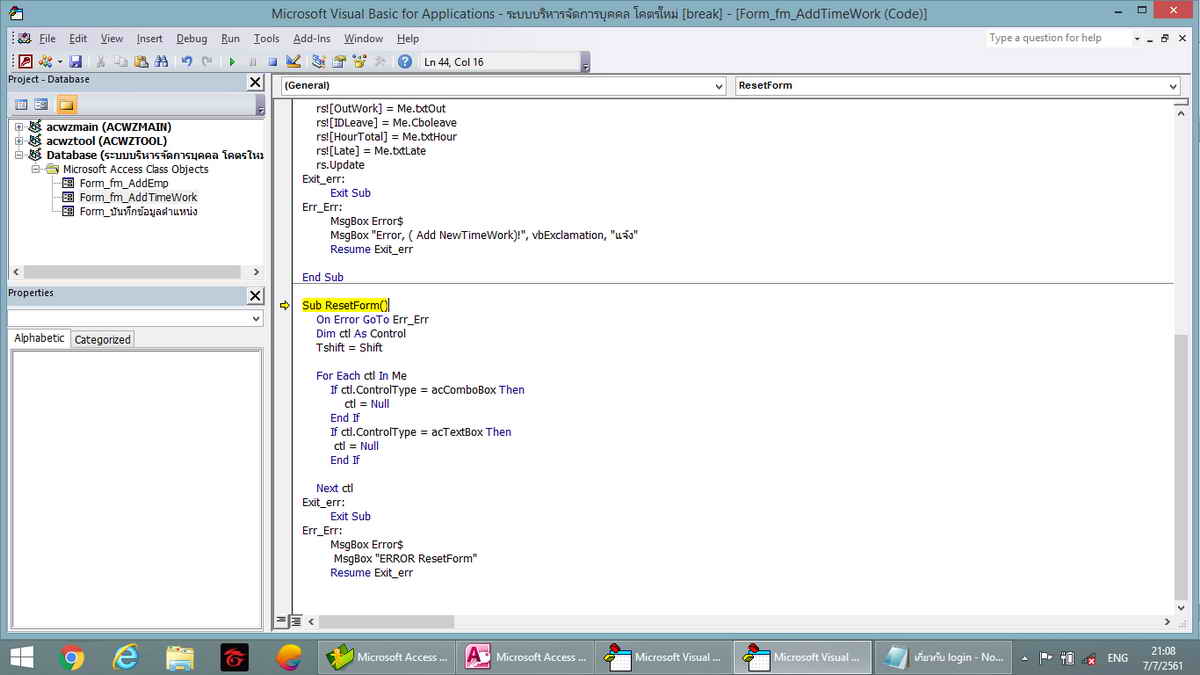
Task: Switch to the Categorized properties tab
Action: pos(103,339)
